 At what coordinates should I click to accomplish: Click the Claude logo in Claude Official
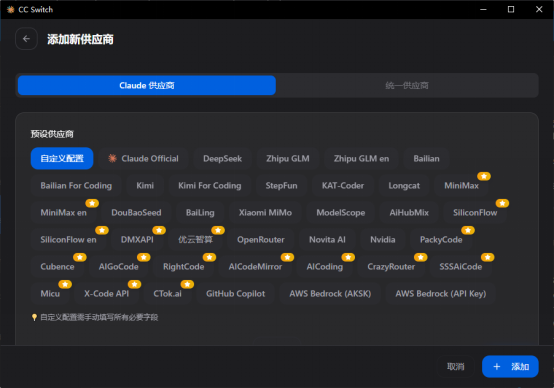click(112, 158)
